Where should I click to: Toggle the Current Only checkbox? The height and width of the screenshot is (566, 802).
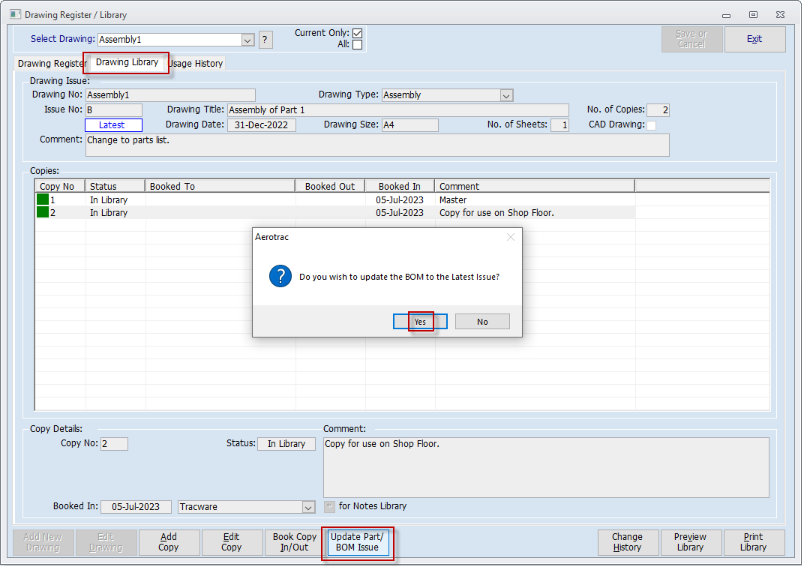[x=357, y=33]
